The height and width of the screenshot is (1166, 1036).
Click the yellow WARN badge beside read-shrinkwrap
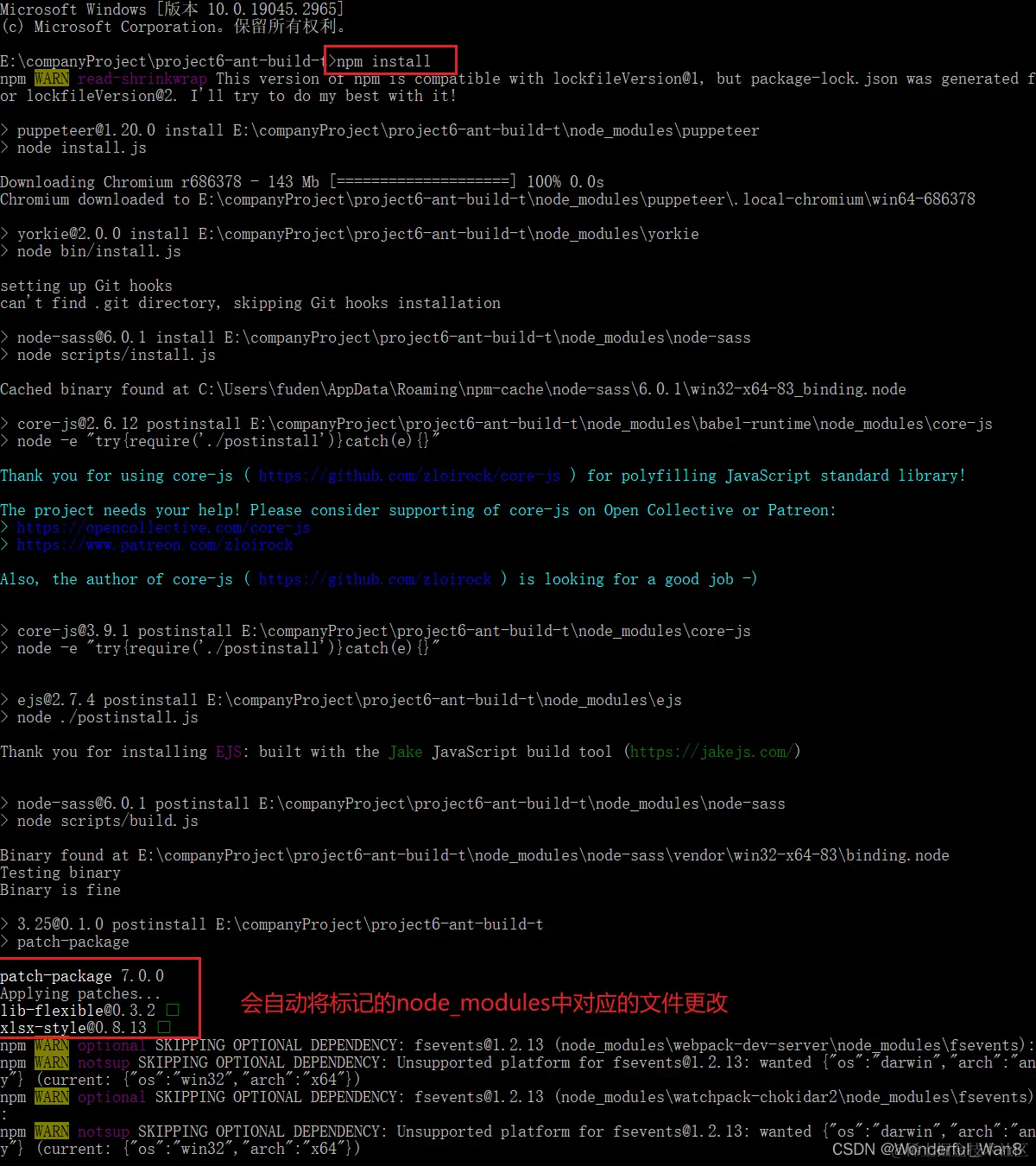click(x=52, y=79)
